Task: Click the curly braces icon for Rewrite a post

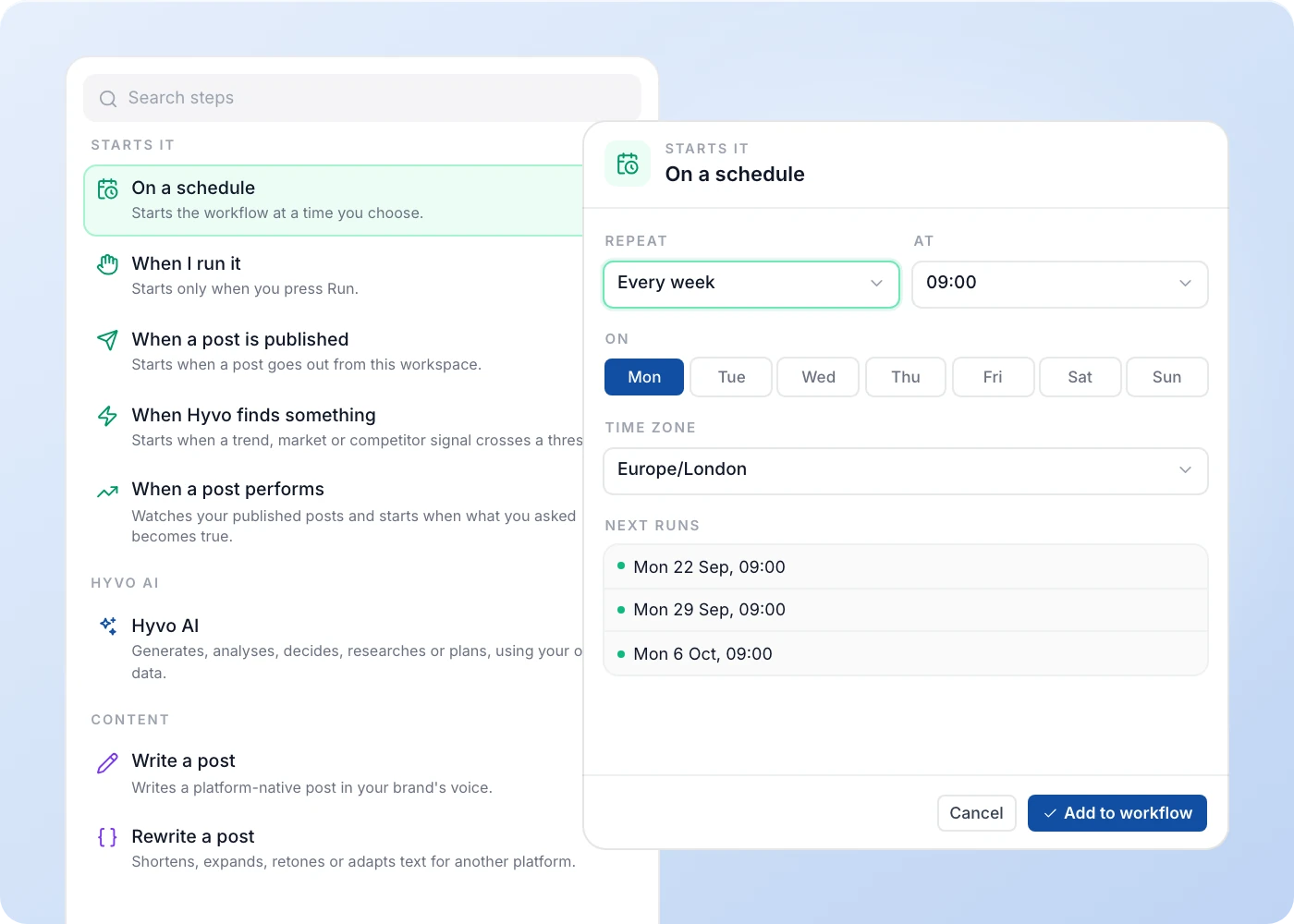Action: [108, 837]
